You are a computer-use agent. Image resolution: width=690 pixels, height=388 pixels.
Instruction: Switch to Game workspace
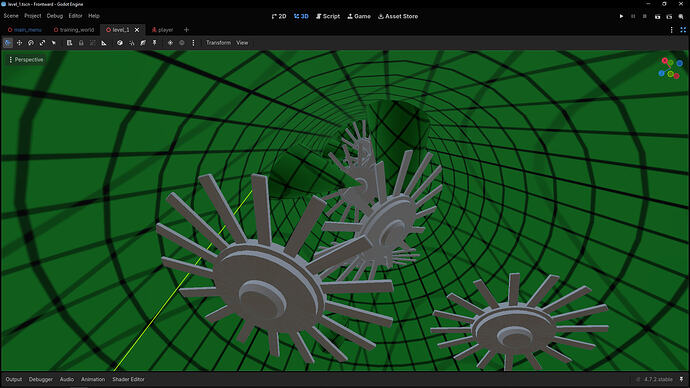click(359, 16)
